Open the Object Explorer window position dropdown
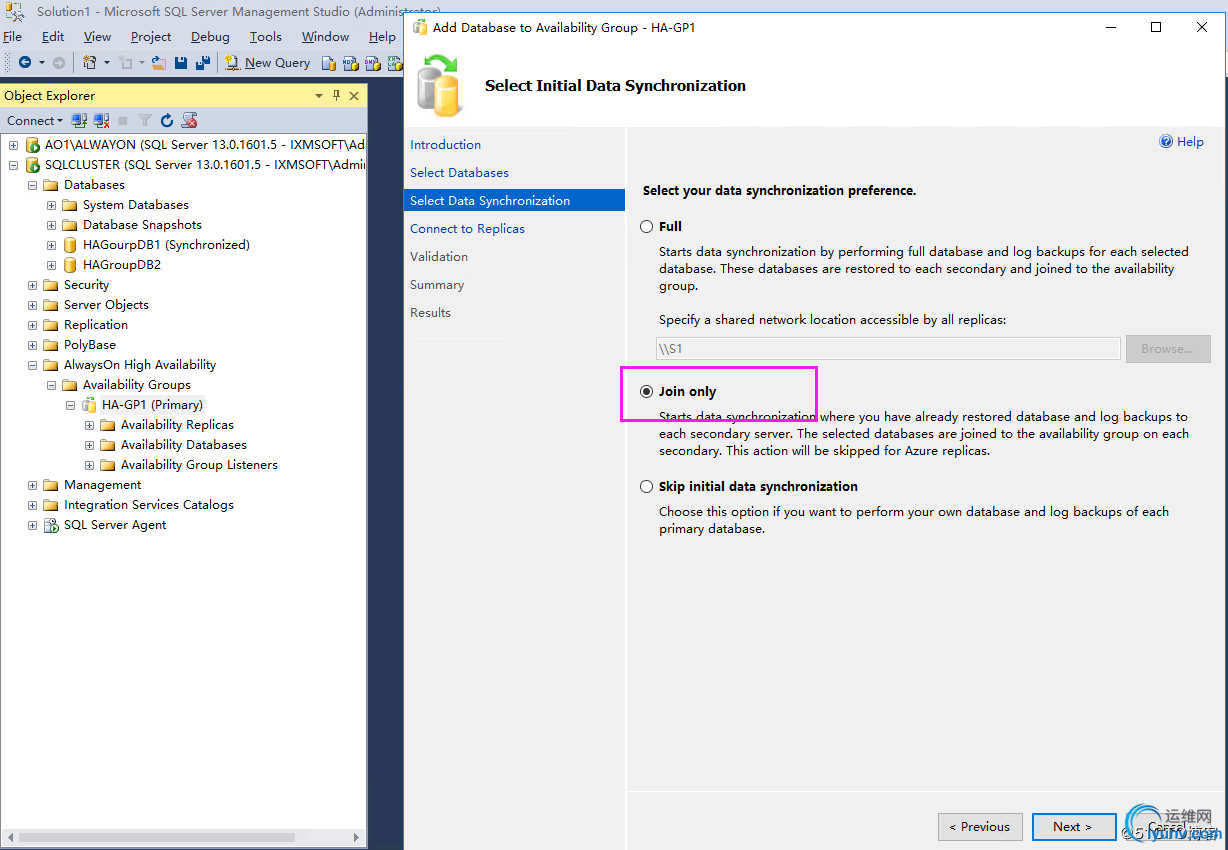The height and width of the screenshot is (850, 1228). pyautogui.click(x=319, y=96)
